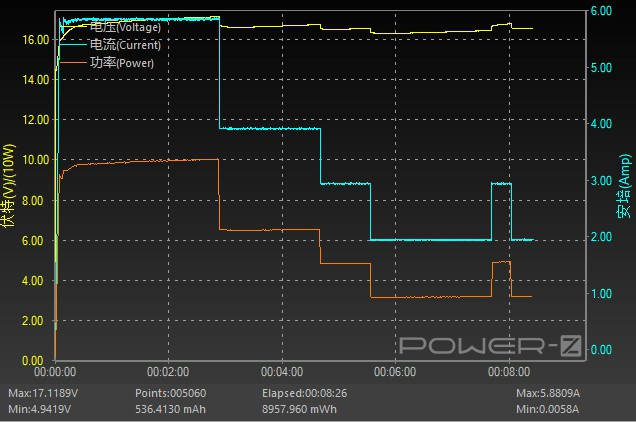The height and width of the screenshot is (422, 636).
Task: Click the Max:5.8809A current readout
Action: pos(549,392)
